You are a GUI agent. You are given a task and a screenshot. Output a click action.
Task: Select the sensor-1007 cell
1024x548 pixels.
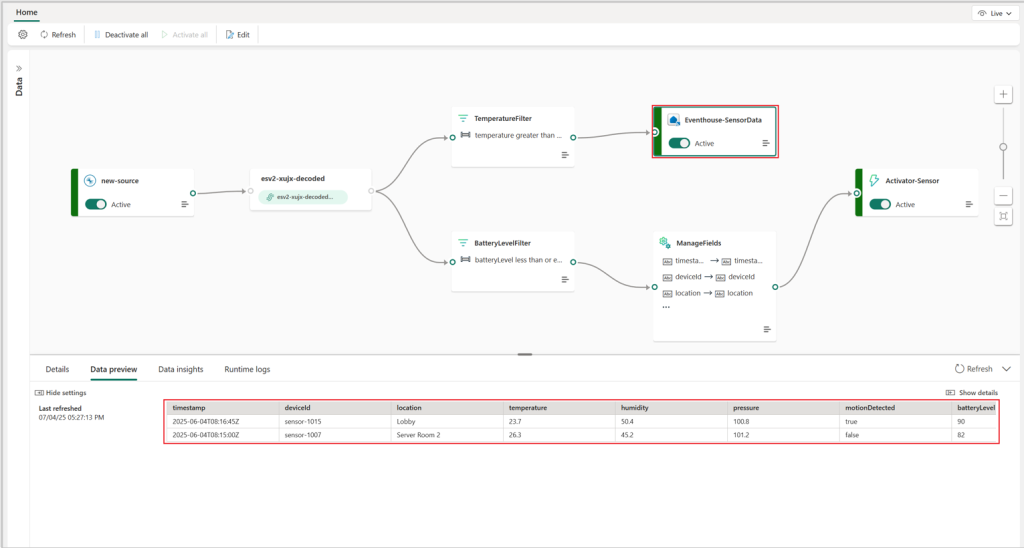pyautogui.click(x=335, y=435)
